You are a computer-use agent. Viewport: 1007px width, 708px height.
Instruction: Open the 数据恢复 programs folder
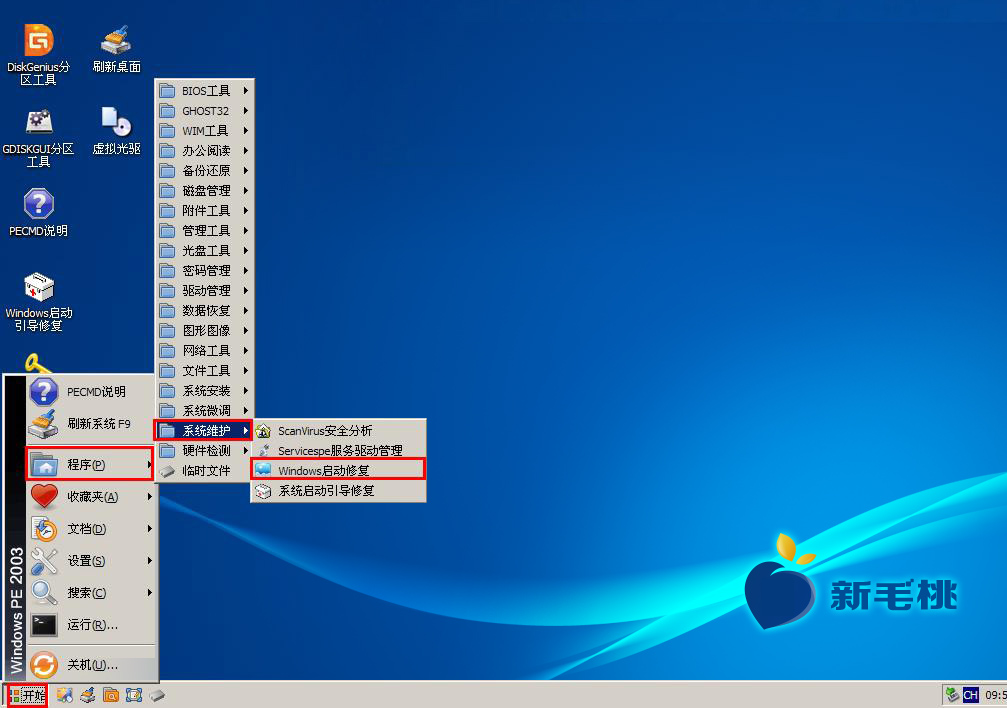coord(205,310)
